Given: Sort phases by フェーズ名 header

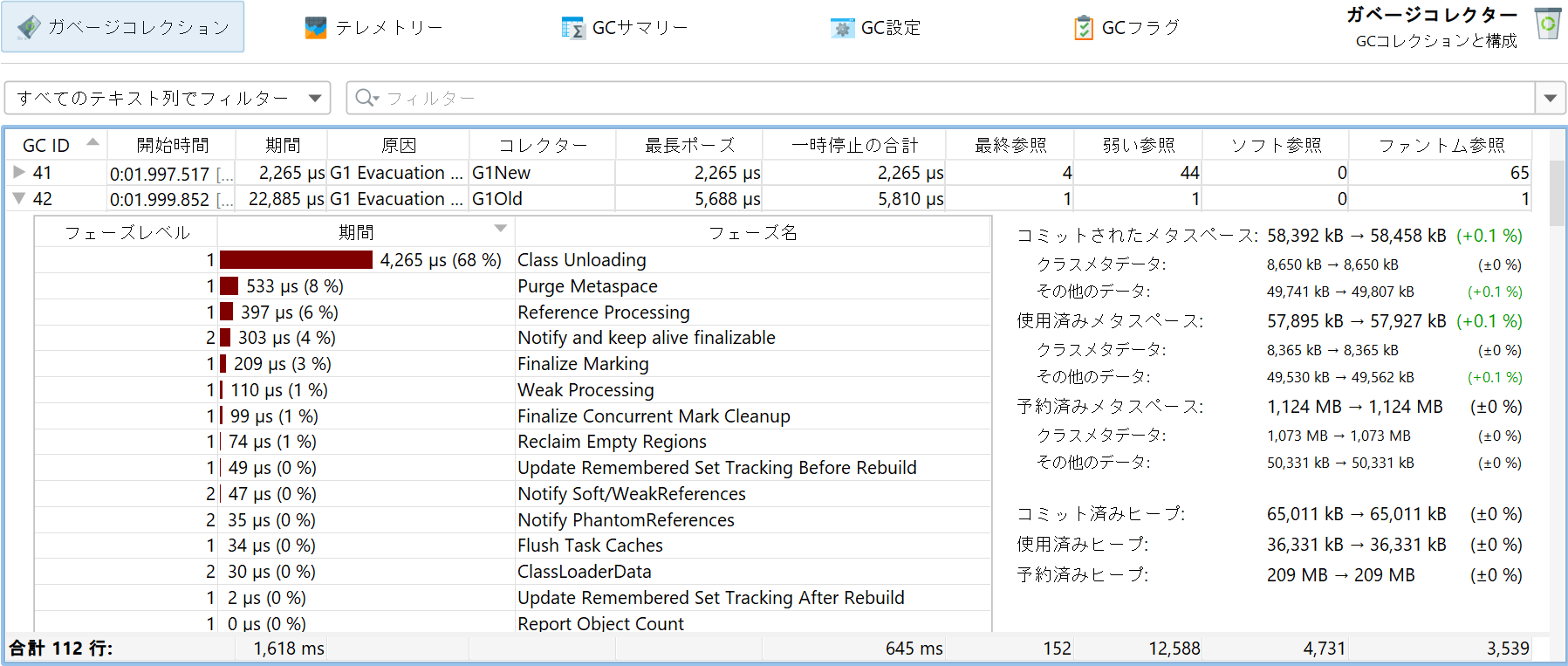Looking at the screenshot, I should (753, 232).
